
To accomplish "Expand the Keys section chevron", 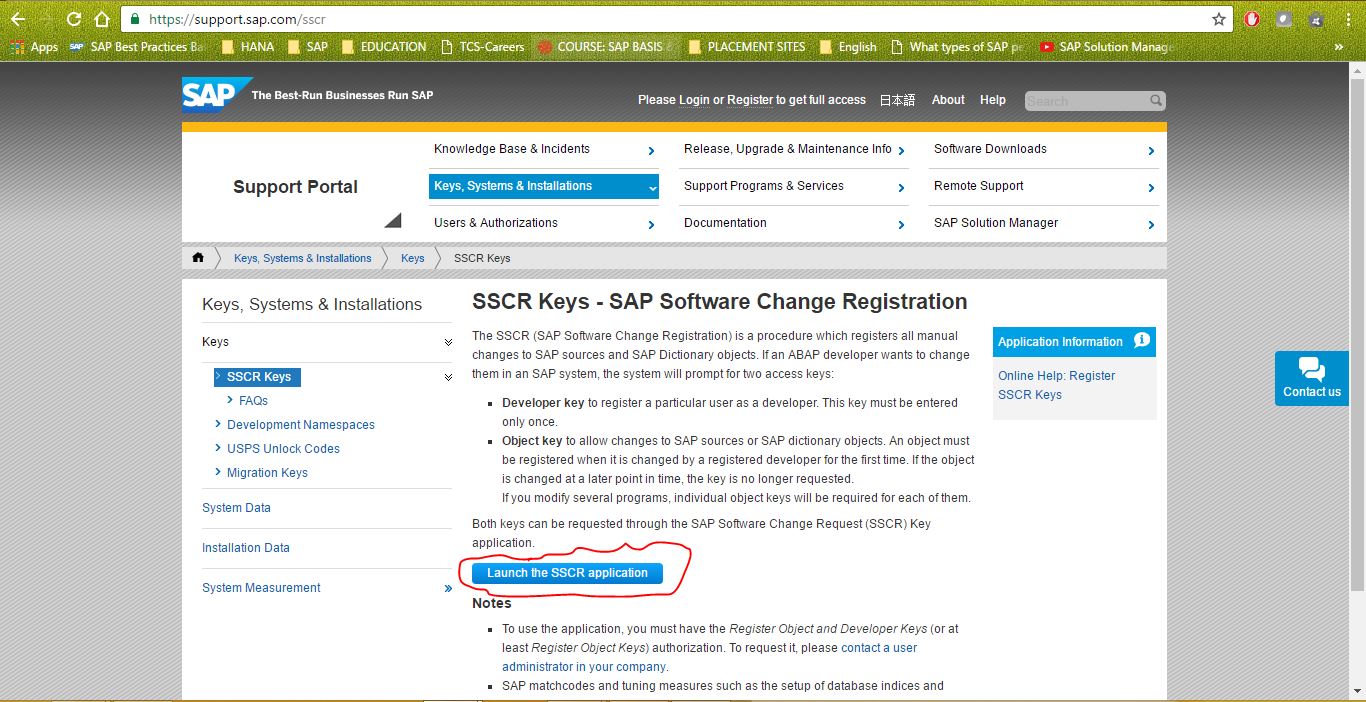I will tap(446, 342).
